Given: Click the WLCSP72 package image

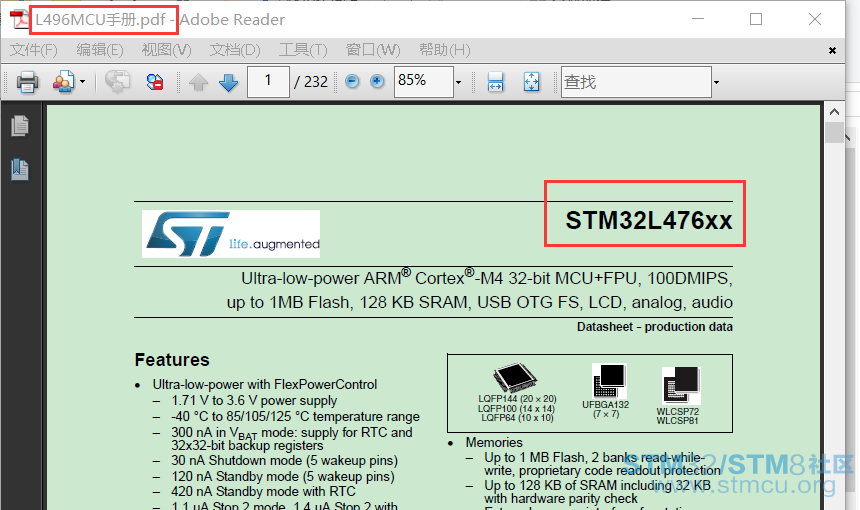Looking at the screenshot, I should pyautogui.click(x=681, y=385).
